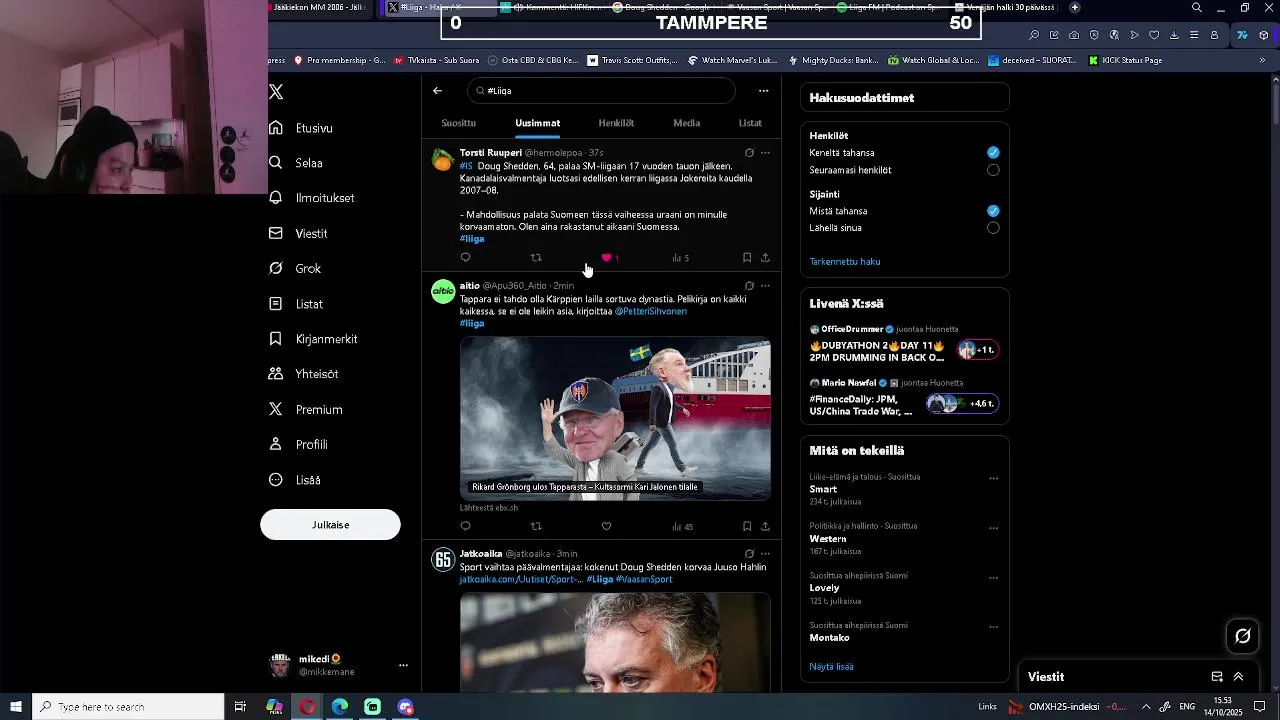Open new browser tab plus button
Image resolution: width=1280 pixels, height=720 pixels.
[1075, 8]
